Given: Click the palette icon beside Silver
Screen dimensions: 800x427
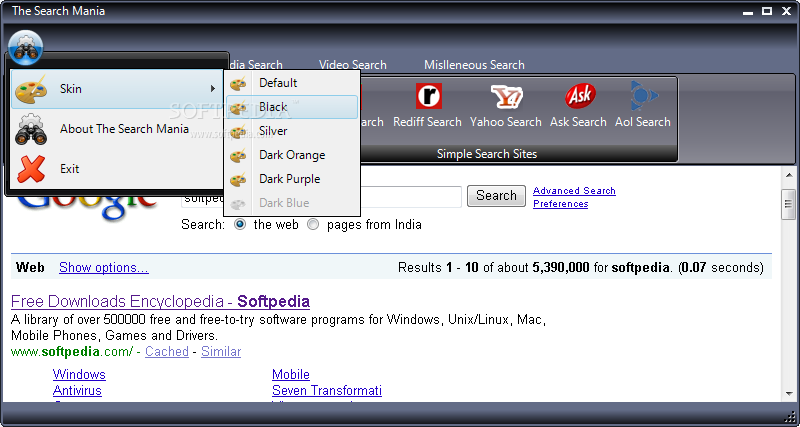Looking at the screenshot, I should tap(238, 131).
